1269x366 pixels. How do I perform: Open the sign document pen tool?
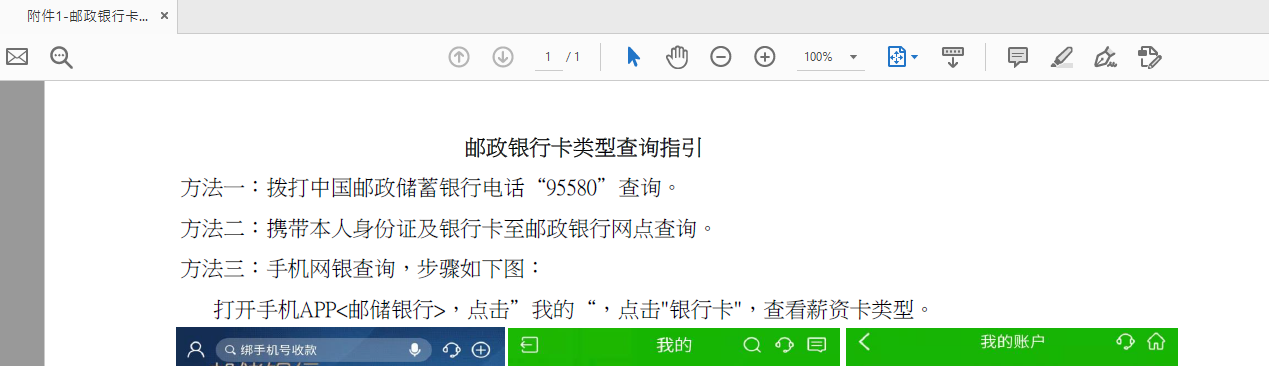pos(1105,57)
